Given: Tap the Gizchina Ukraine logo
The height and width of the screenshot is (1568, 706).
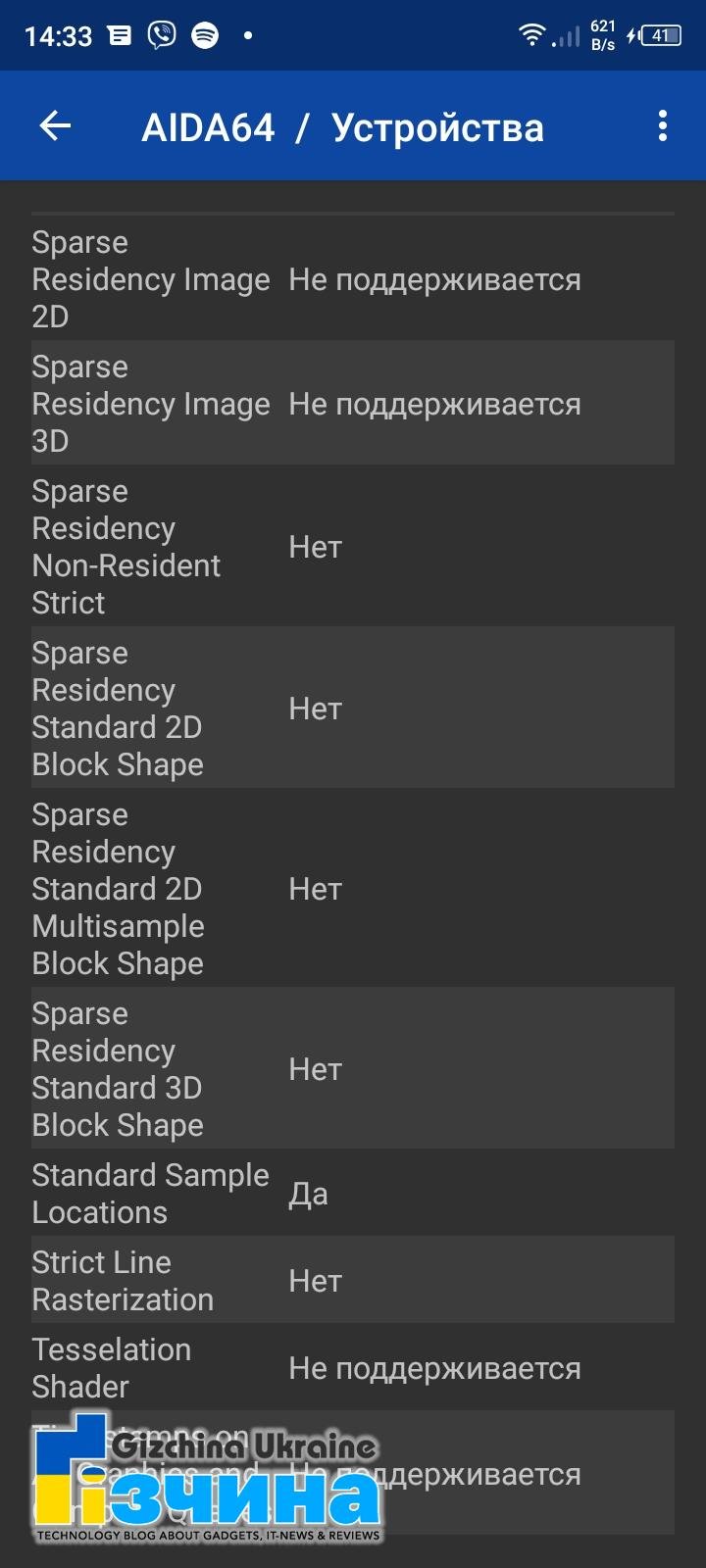Looking at the screenshot, I should pos(207,1478).
